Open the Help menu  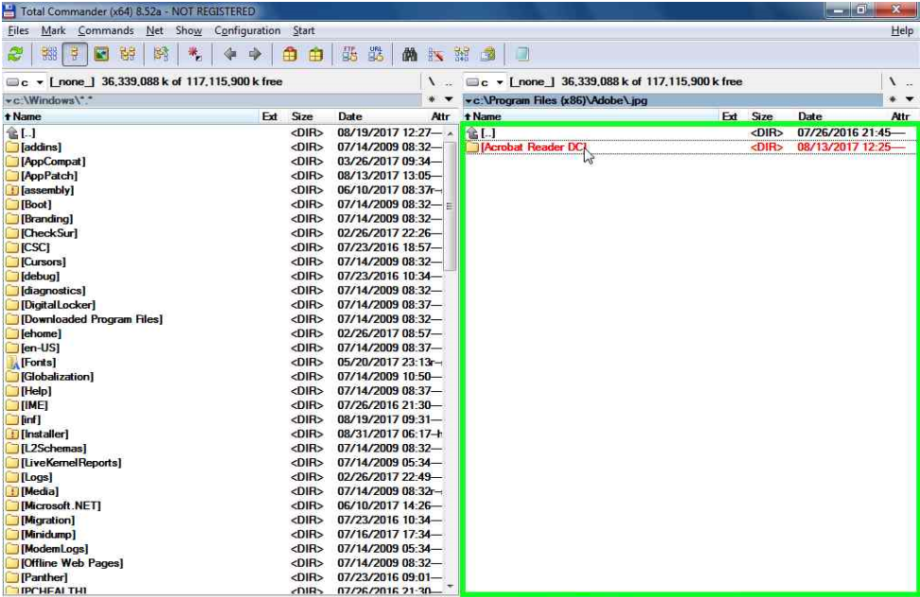[x=901, y=31]
